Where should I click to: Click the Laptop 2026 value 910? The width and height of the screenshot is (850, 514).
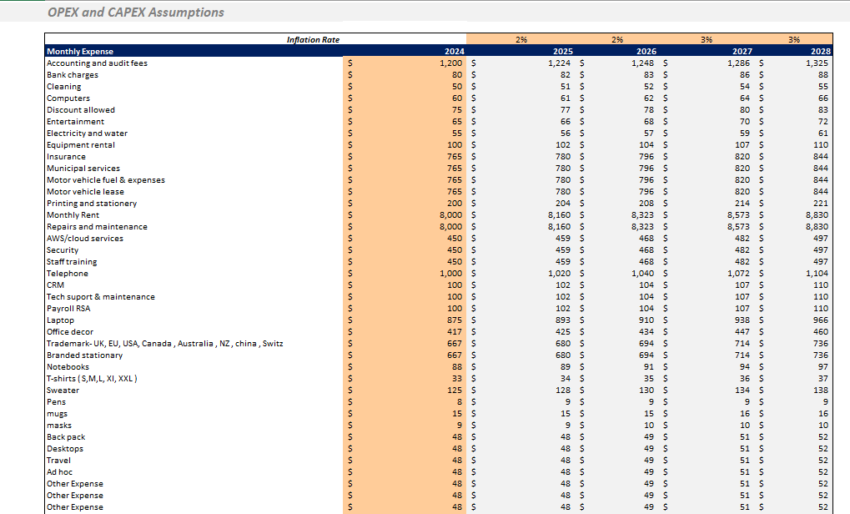pyautogui.click(x=646, y=320)
